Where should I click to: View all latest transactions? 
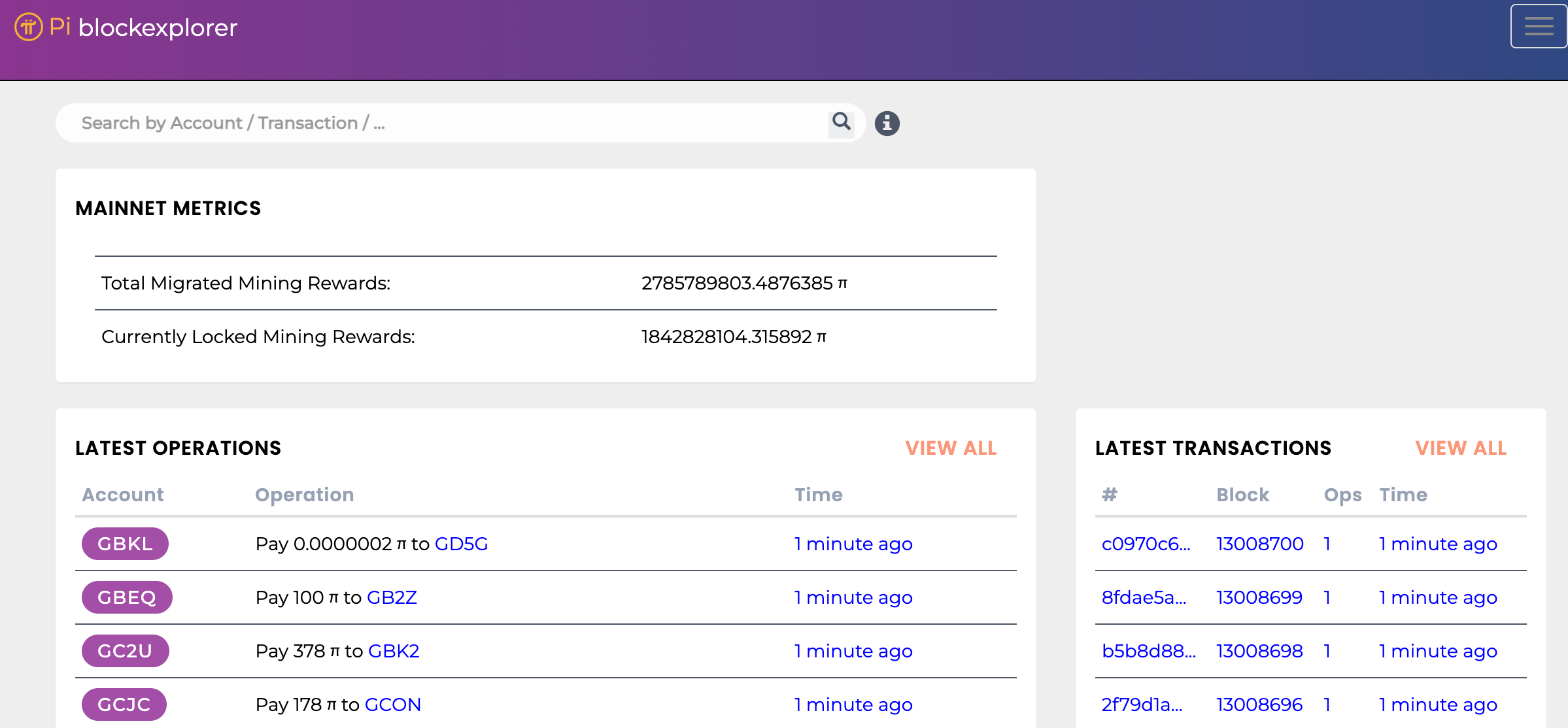(1461, 448)
